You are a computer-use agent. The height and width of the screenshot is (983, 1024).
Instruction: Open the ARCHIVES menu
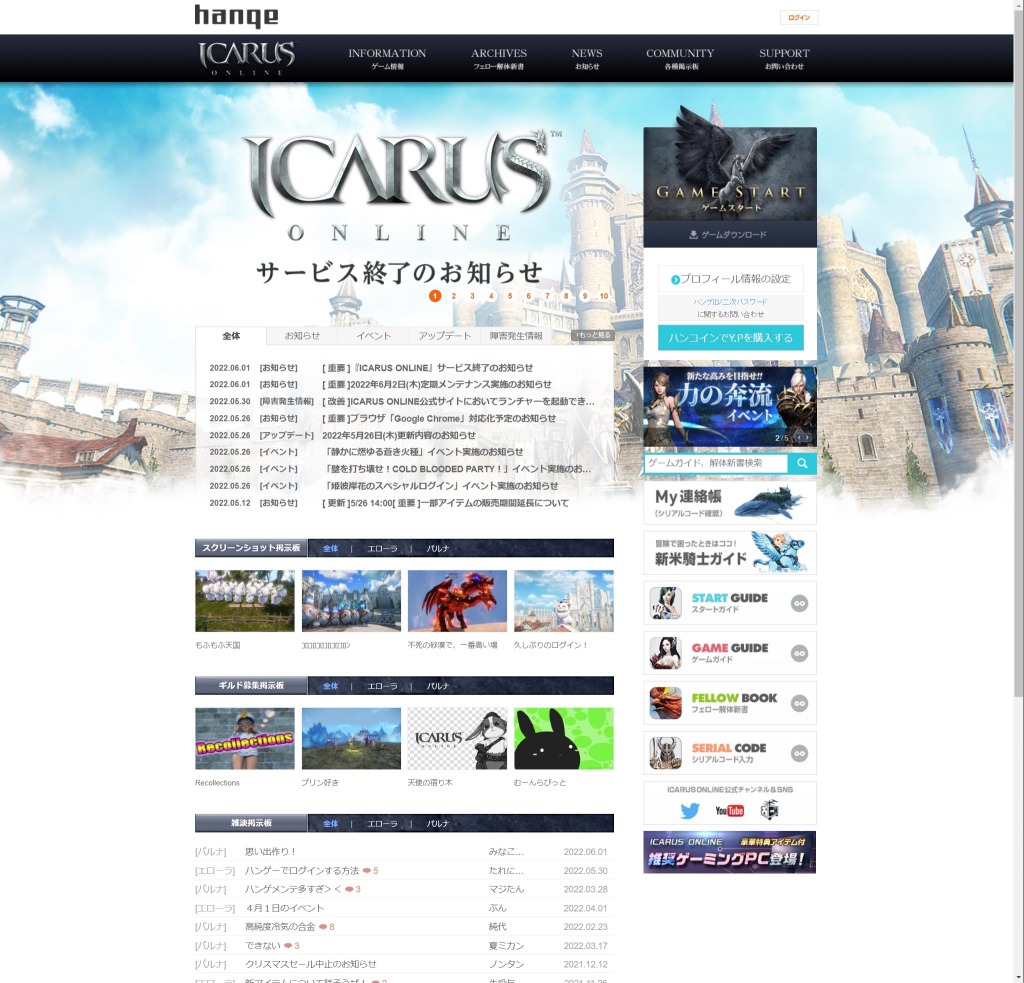tap(499, 58)
